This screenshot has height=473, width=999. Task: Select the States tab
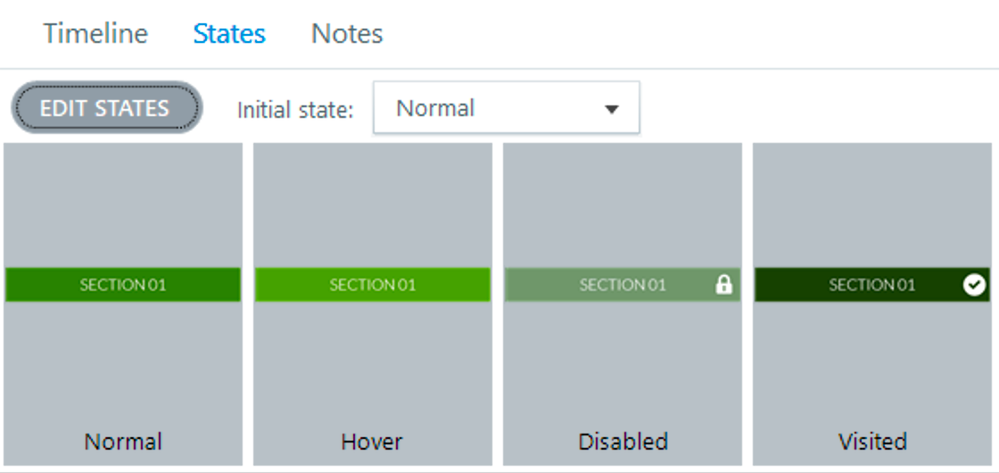coord(229,33)
